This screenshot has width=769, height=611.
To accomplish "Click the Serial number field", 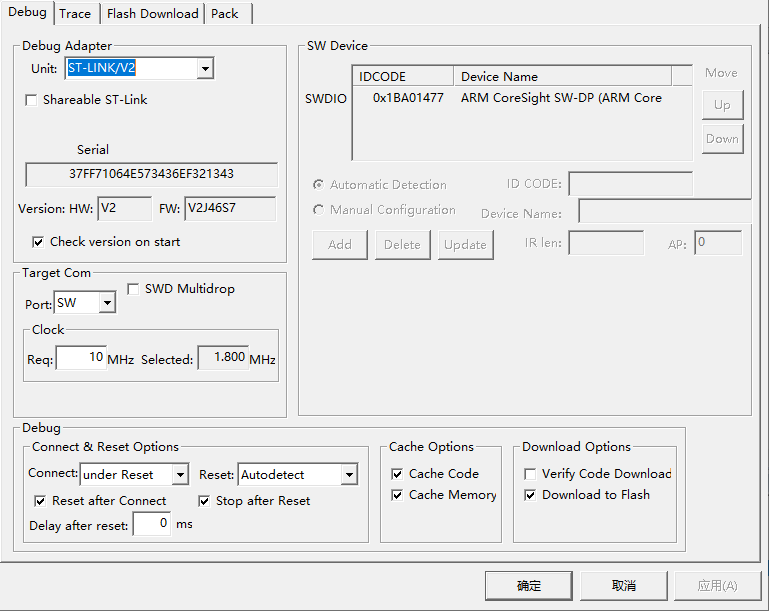I will pos(151,174).
